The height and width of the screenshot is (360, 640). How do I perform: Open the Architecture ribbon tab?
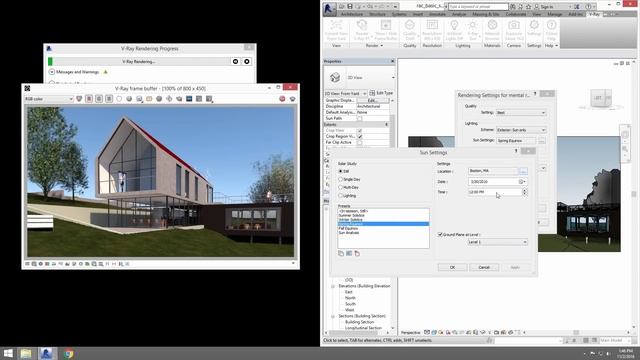[x=351, y=14]
